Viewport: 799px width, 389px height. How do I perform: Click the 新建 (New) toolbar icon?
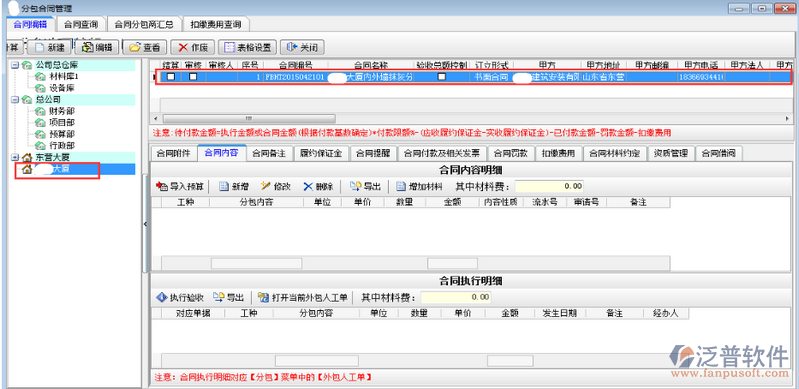pos(38,47)
